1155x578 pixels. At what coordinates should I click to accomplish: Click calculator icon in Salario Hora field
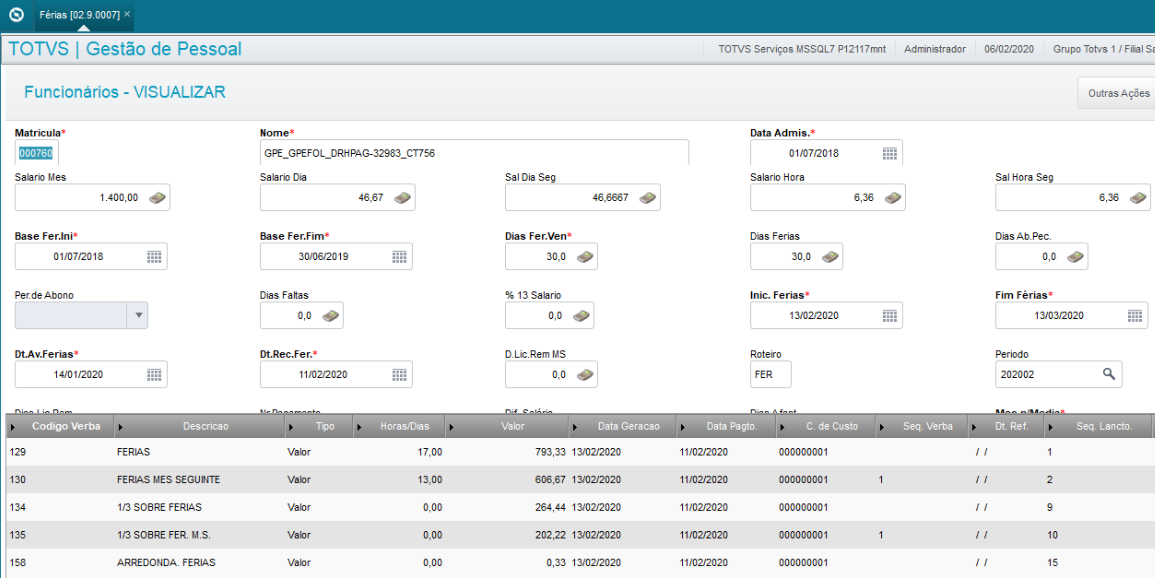[x=893, y=197]
